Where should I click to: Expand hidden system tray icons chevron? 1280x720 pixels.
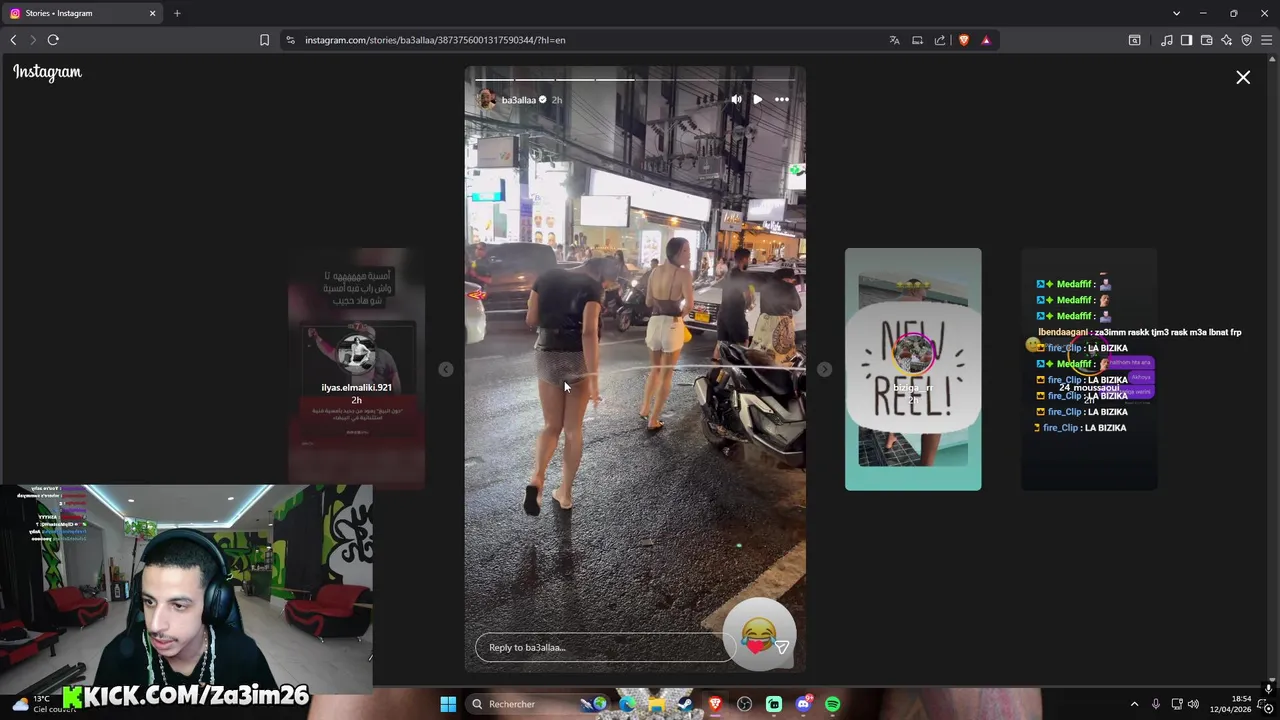[1134, 704]
